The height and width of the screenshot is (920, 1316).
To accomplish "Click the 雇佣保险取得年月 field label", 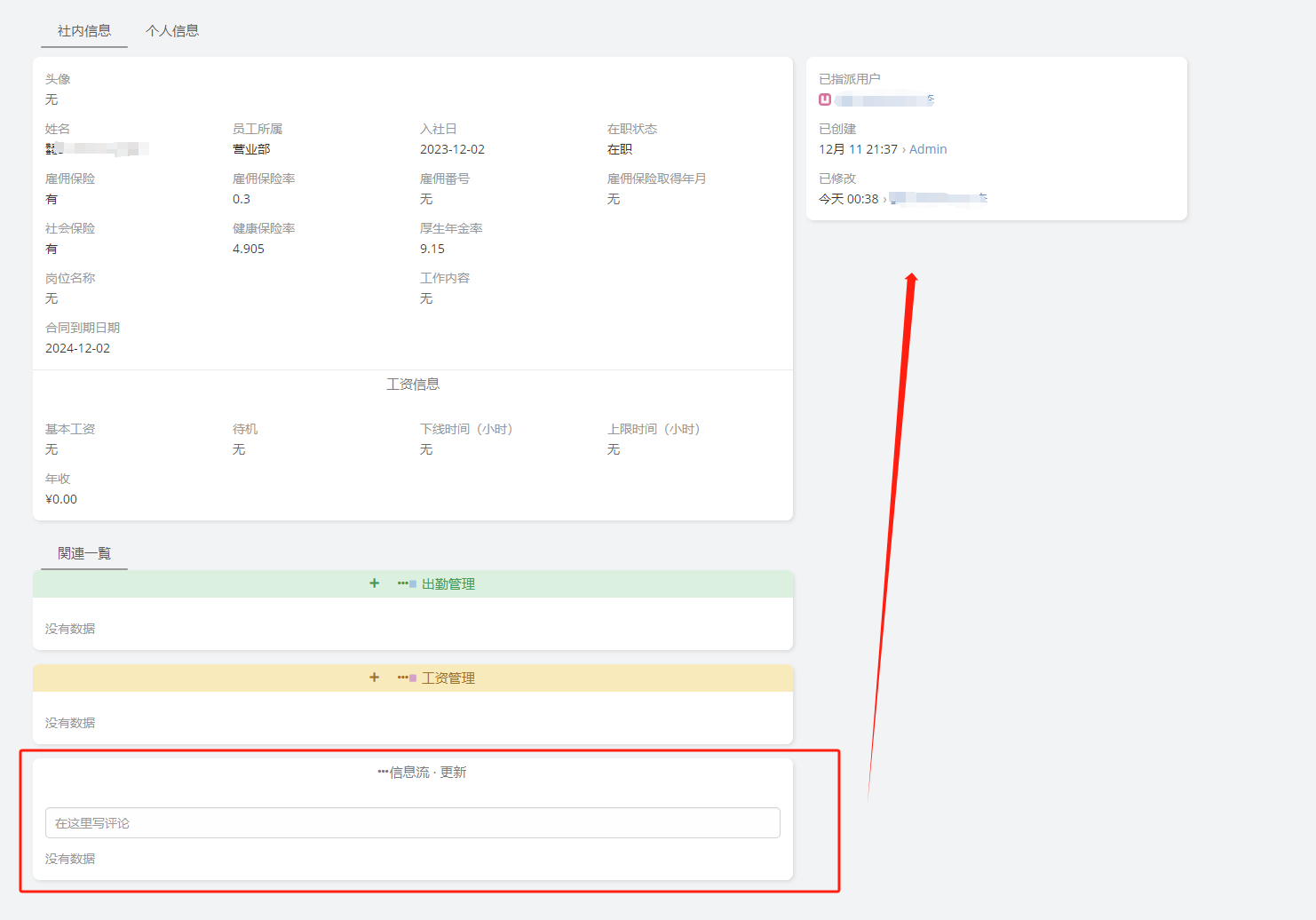I will pos(657,178).
